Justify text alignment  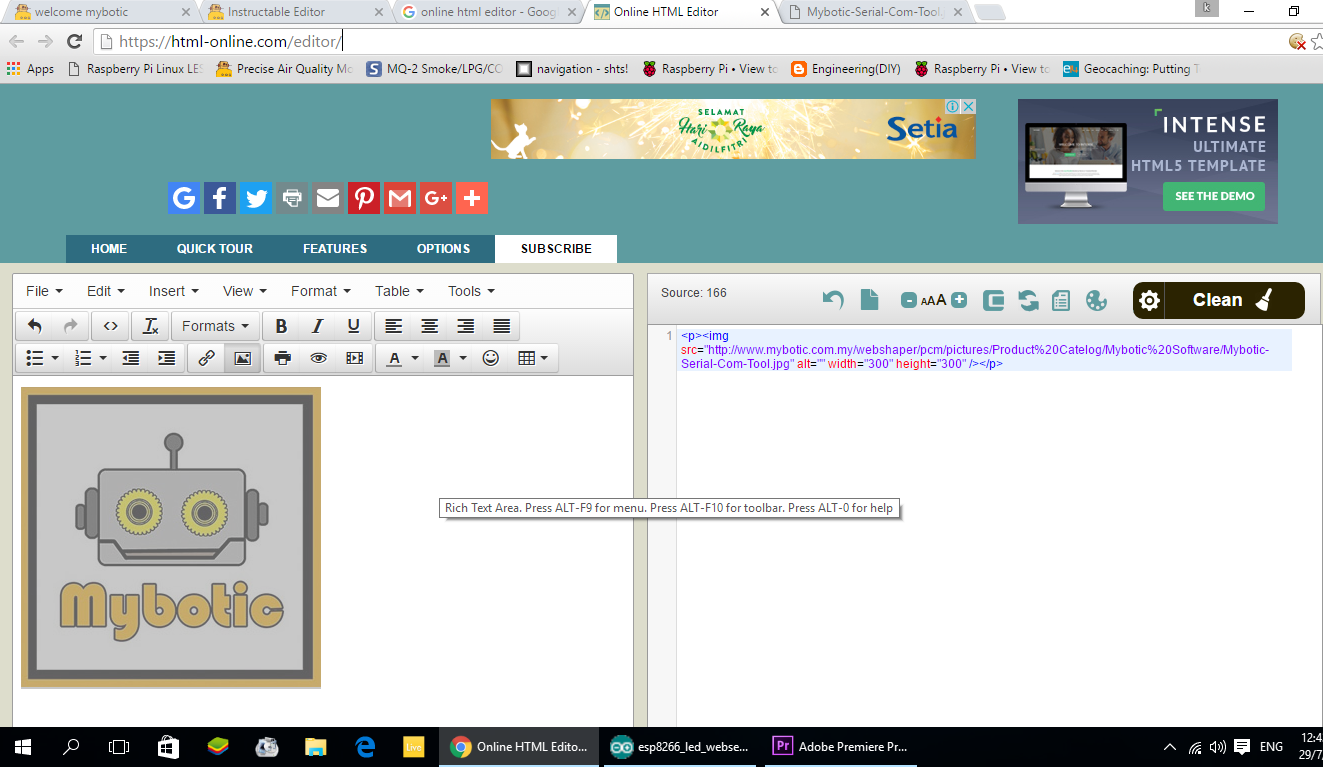pyautogui.click(x=501, y=326)
